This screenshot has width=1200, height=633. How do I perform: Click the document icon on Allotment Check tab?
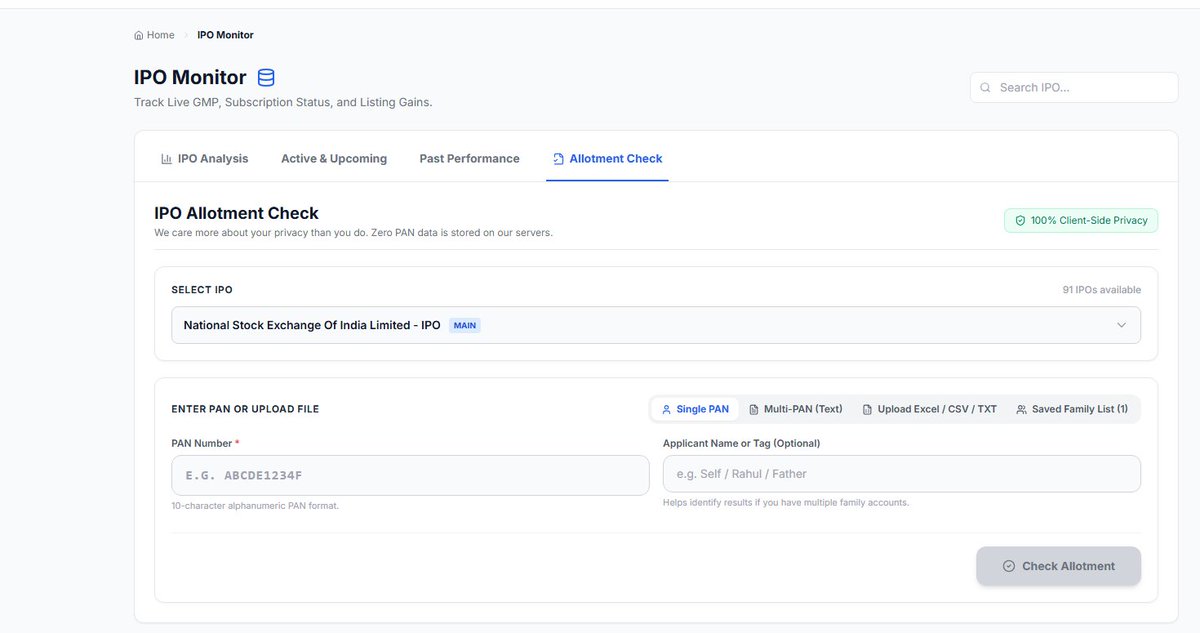(x=558, y=159)
